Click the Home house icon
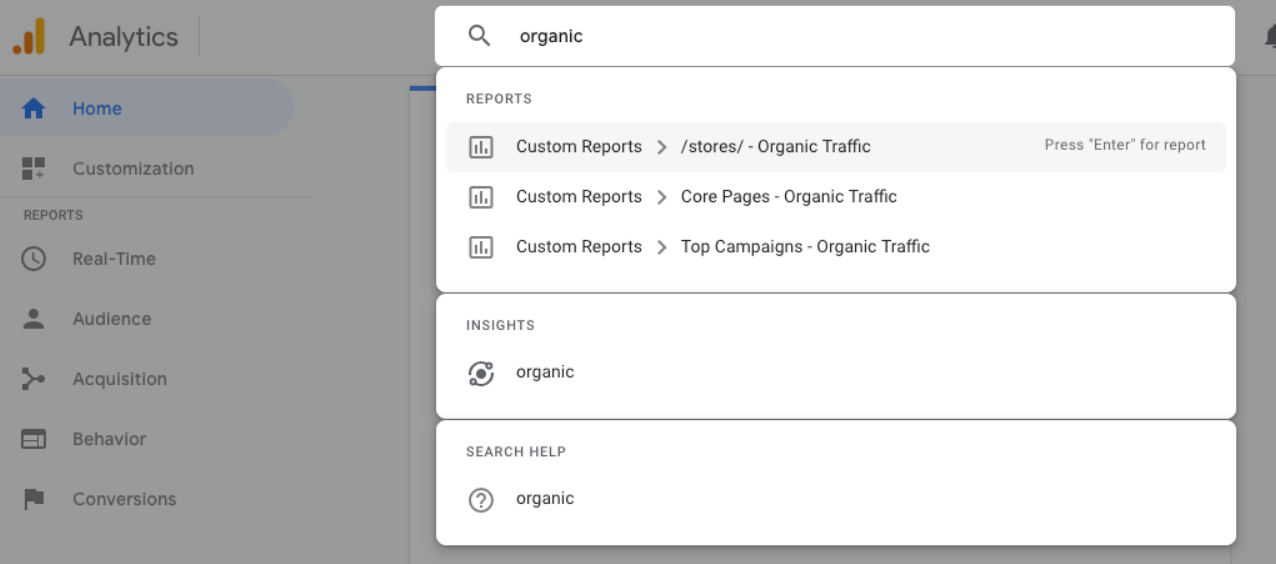 pos(34,108)
